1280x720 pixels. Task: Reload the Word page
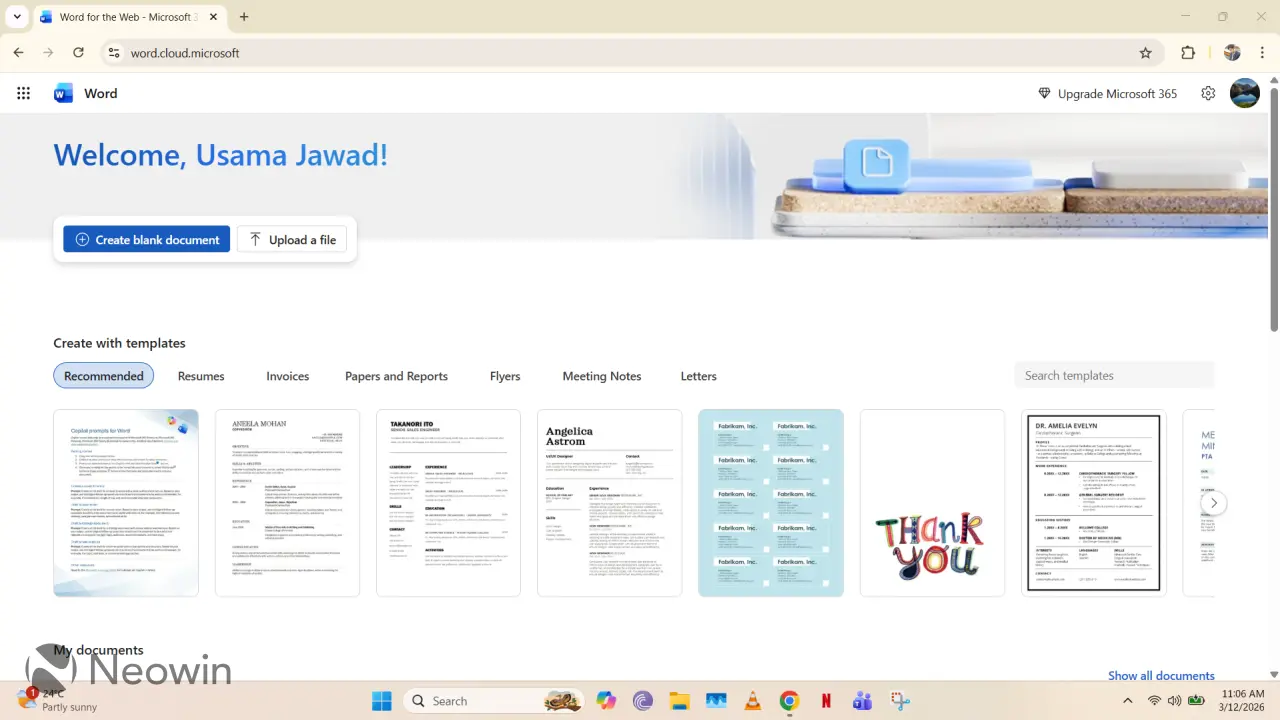click(x=78, y=53)
